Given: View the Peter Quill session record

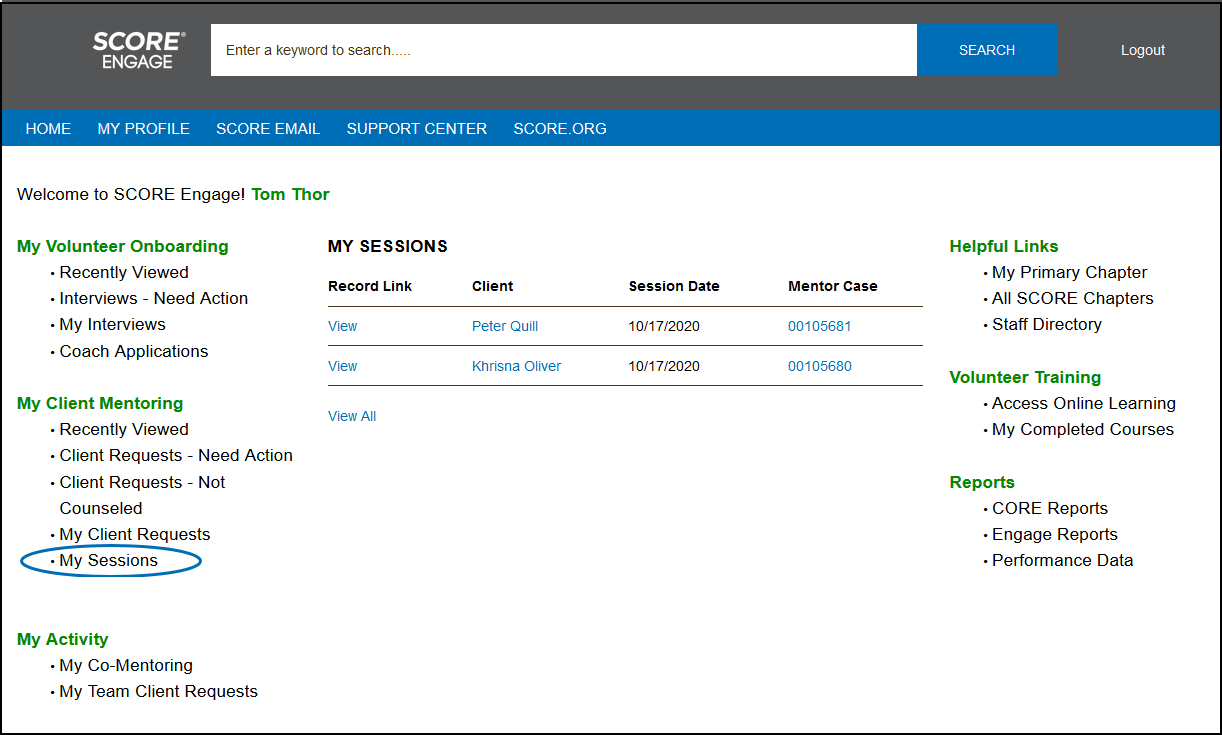Looking at the screenshot, I should point(342,326).
